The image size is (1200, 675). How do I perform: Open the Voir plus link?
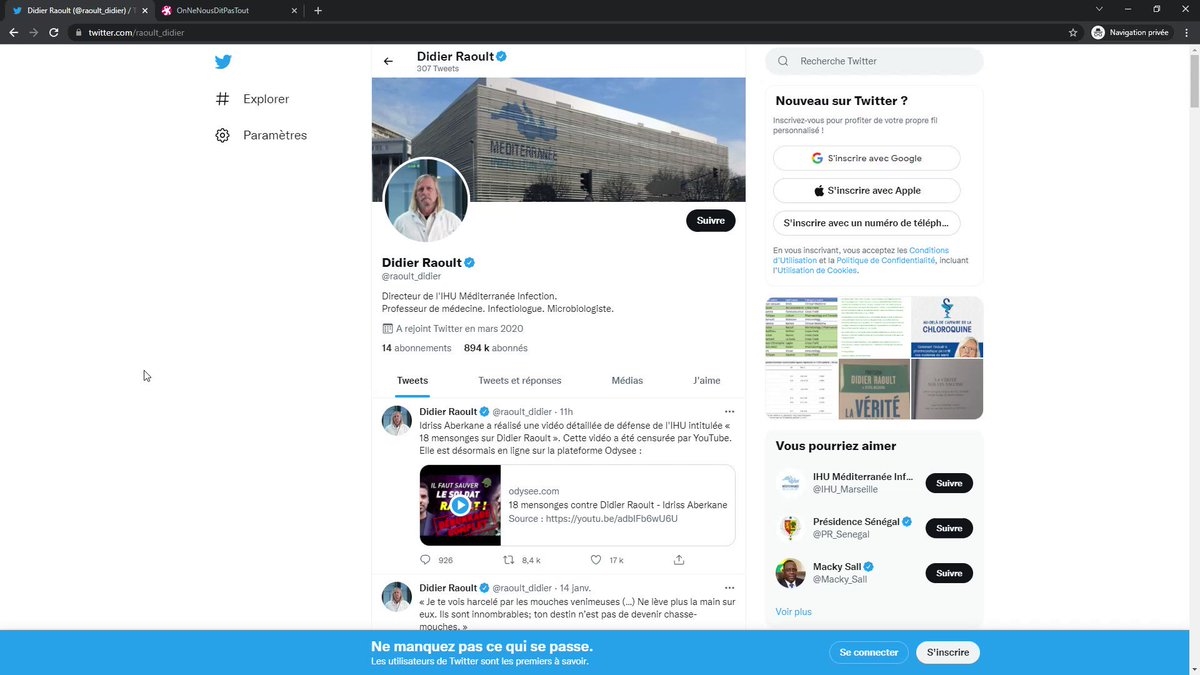[x=794, y=611]
